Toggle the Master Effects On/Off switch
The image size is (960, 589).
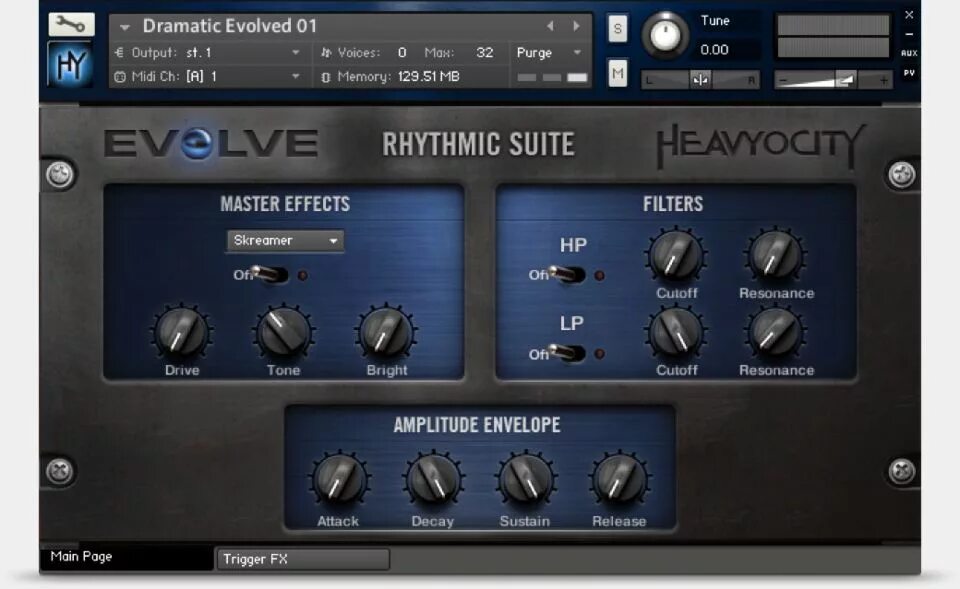pos(271,274)
